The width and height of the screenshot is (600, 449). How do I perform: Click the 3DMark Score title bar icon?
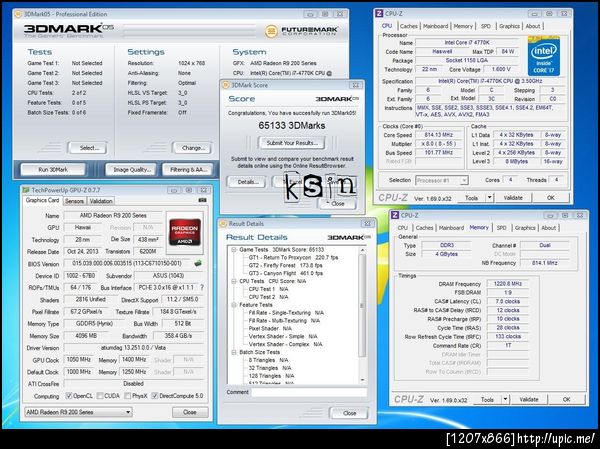226,85
